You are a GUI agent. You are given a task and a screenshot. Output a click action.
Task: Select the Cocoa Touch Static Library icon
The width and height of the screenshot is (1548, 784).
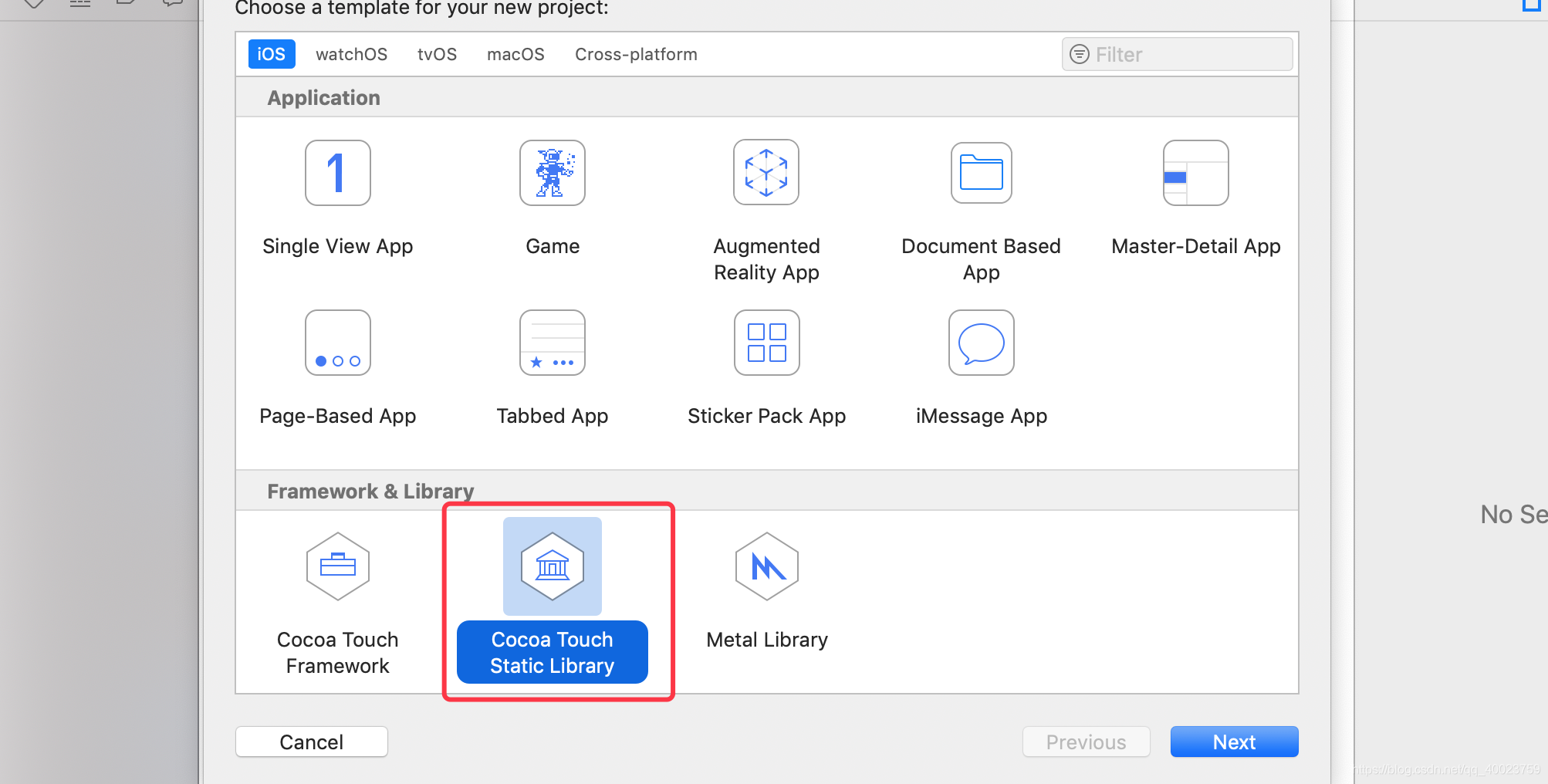[x=553, y=566]
